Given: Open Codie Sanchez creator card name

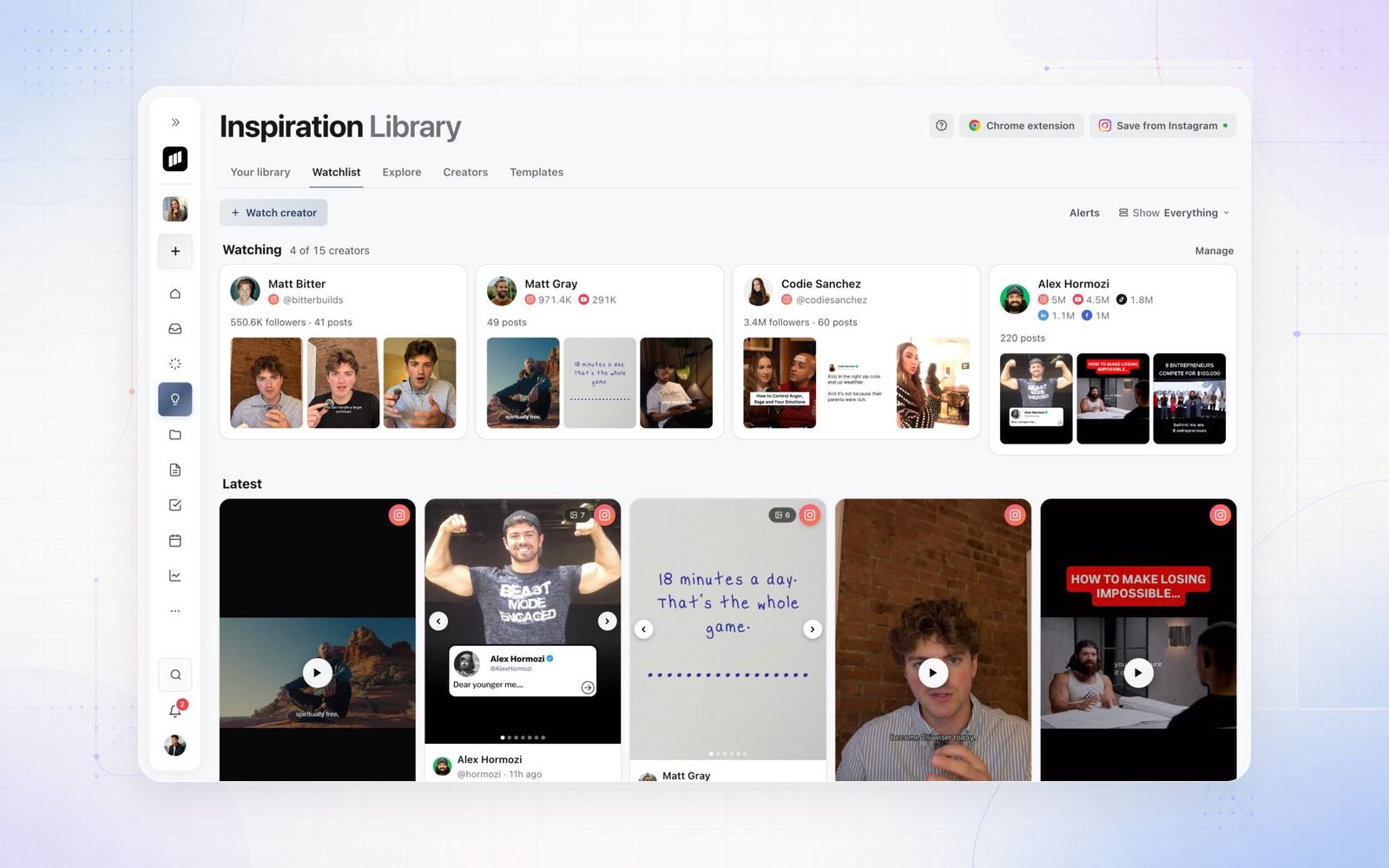Looking at the screenshot, I should (x=820, y=284).
